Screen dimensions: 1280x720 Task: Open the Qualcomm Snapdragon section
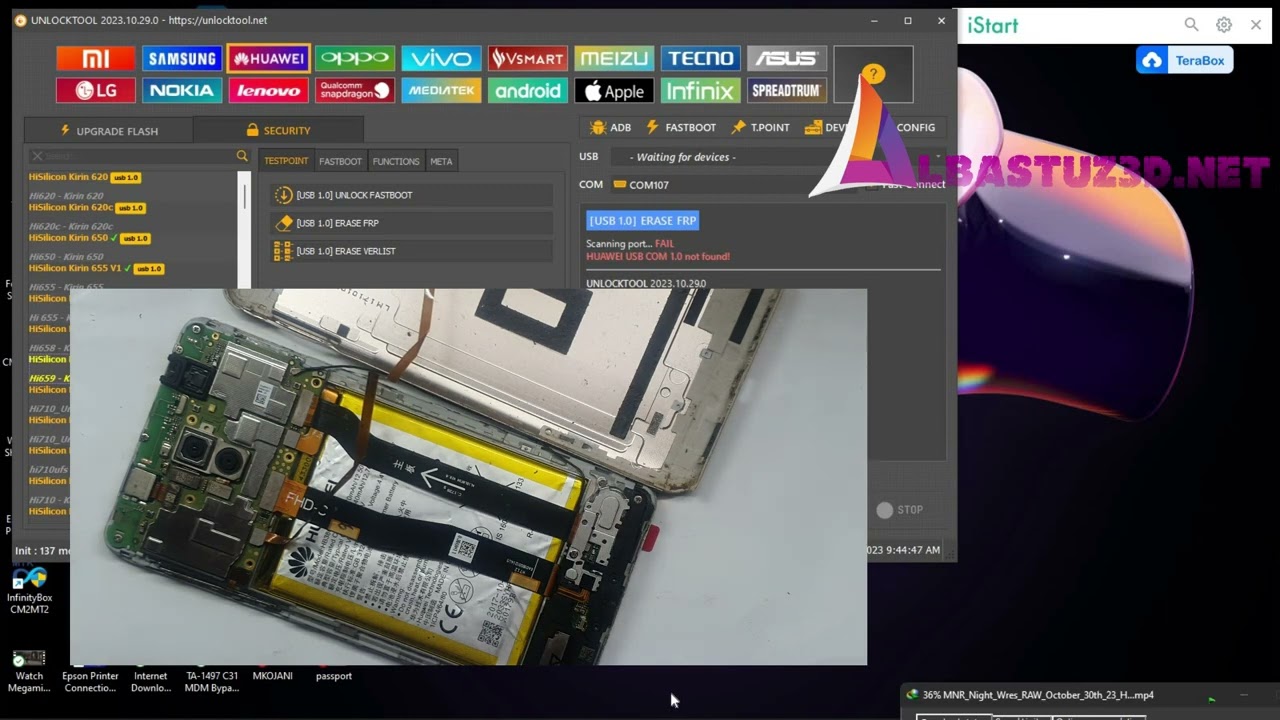coord(355,91)
